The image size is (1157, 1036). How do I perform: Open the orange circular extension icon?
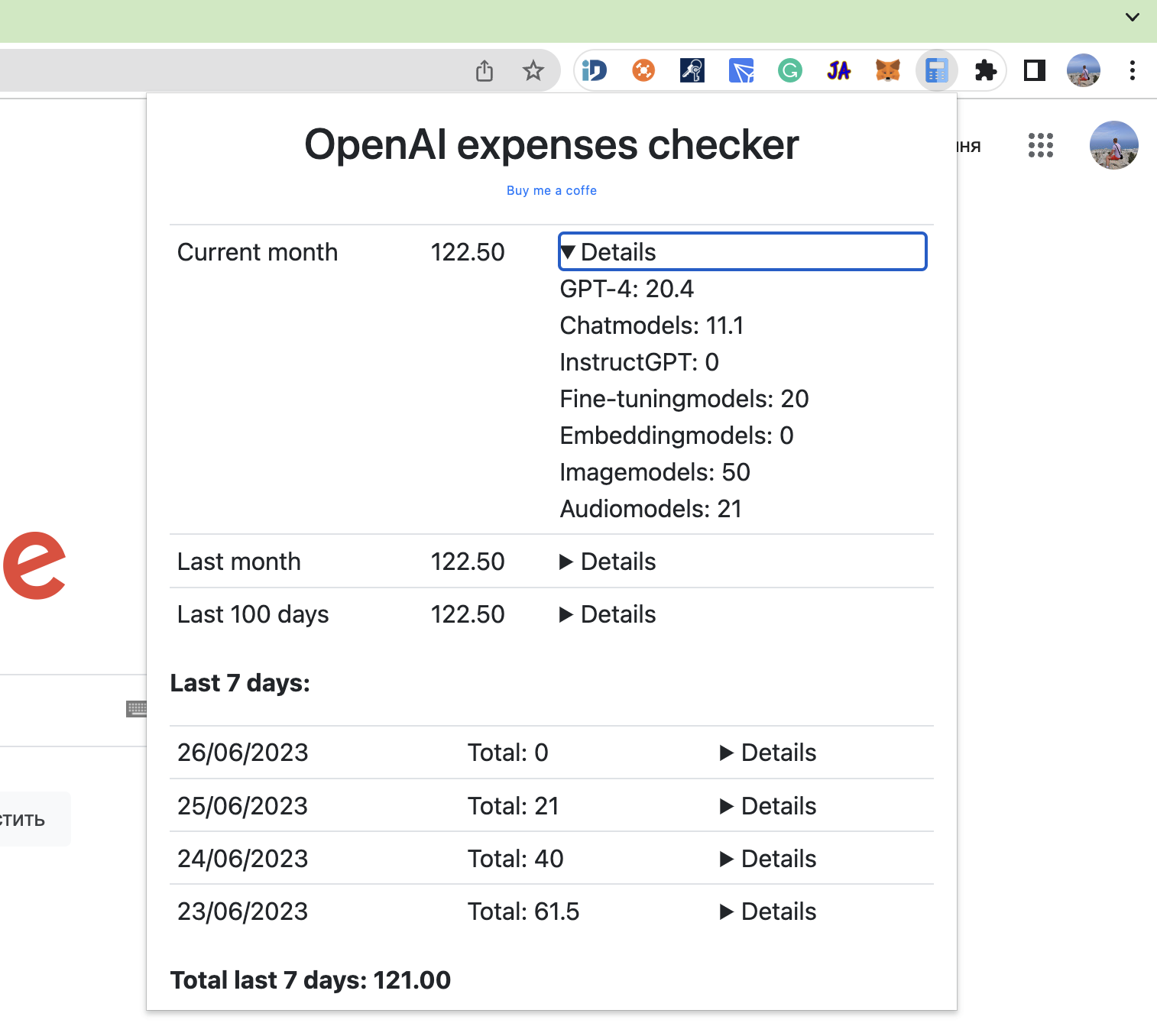coord(643,71)
